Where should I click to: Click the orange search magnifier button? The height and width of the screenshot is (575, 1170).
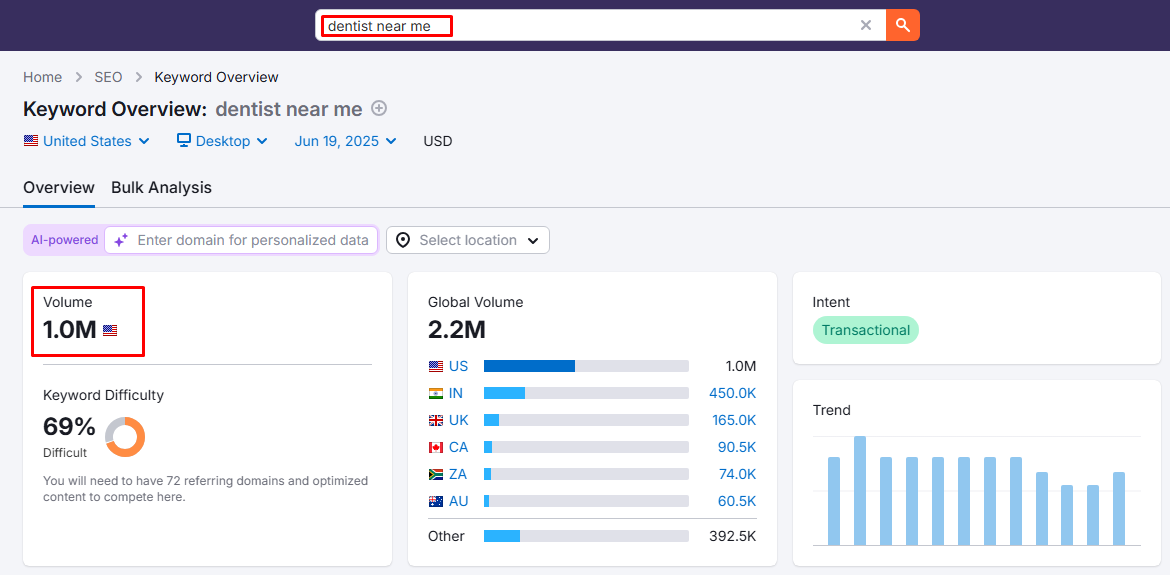pyautogui.click(x=902, y=25)
